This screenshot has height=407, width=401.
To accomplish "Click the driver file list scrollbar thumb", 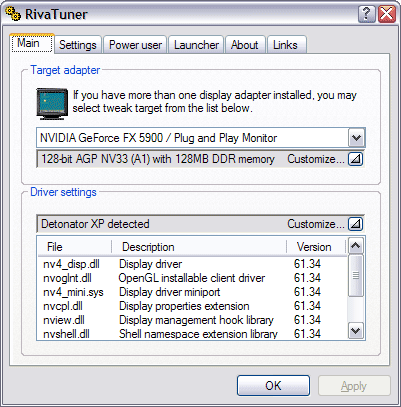I will pyautogui.click(x=356, y=275).
